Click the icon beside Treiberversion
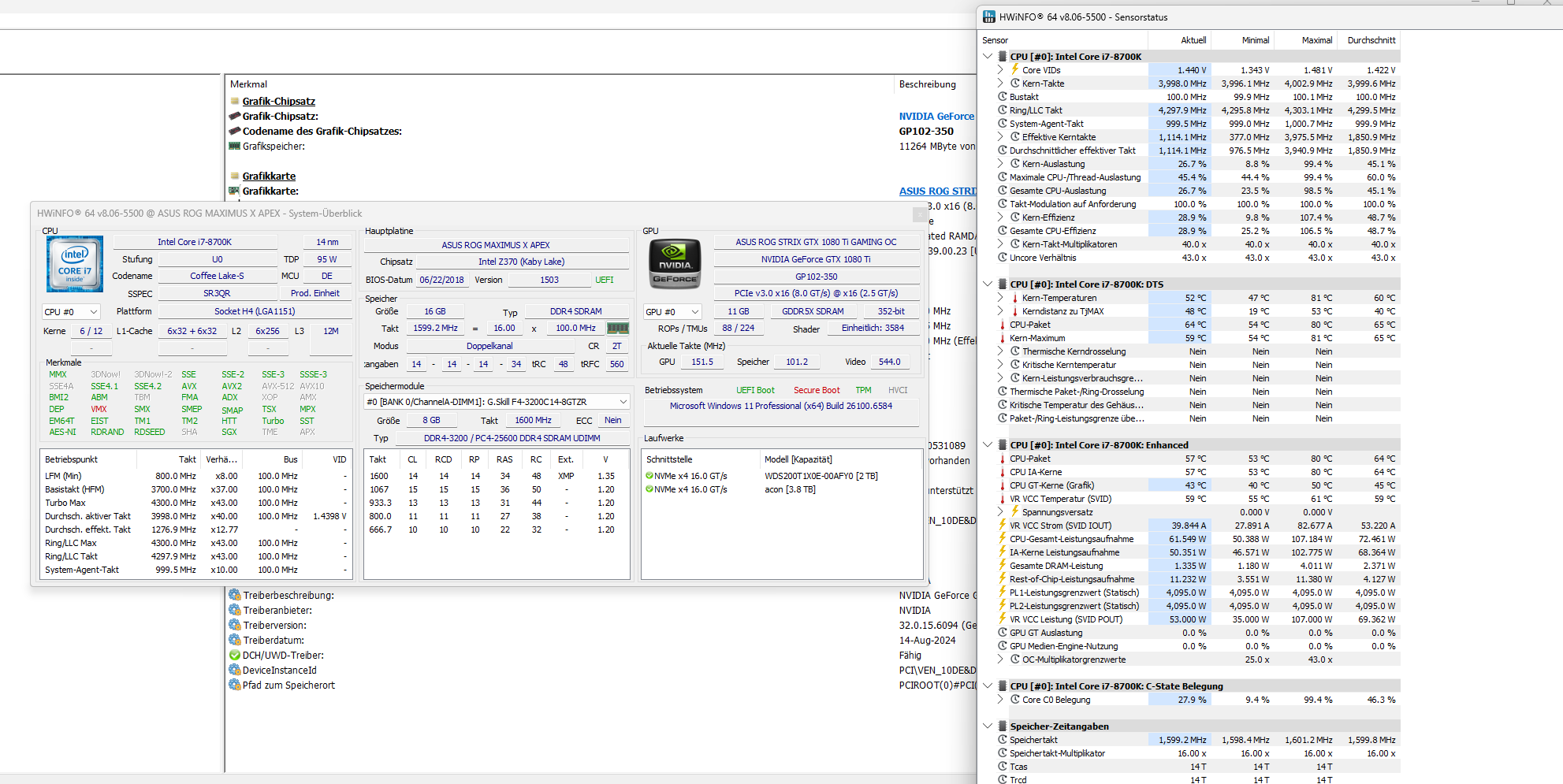Image resolution: width=1563 pixels, height=784 pixels. (235, 626)
